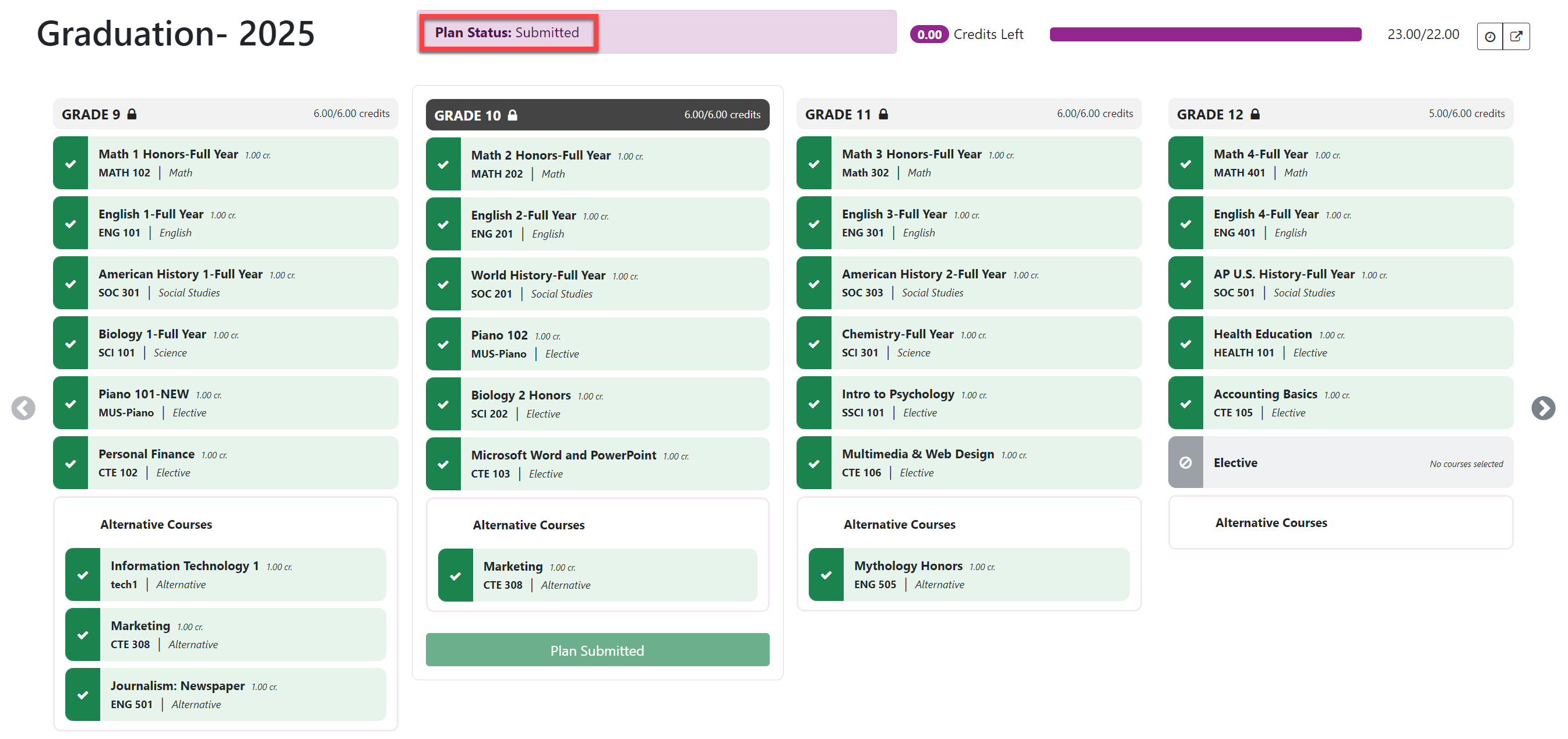The image size is (1568, 739).
Task: Click the green check for English 1-Full Year
Action: click(x=71, y=223)
